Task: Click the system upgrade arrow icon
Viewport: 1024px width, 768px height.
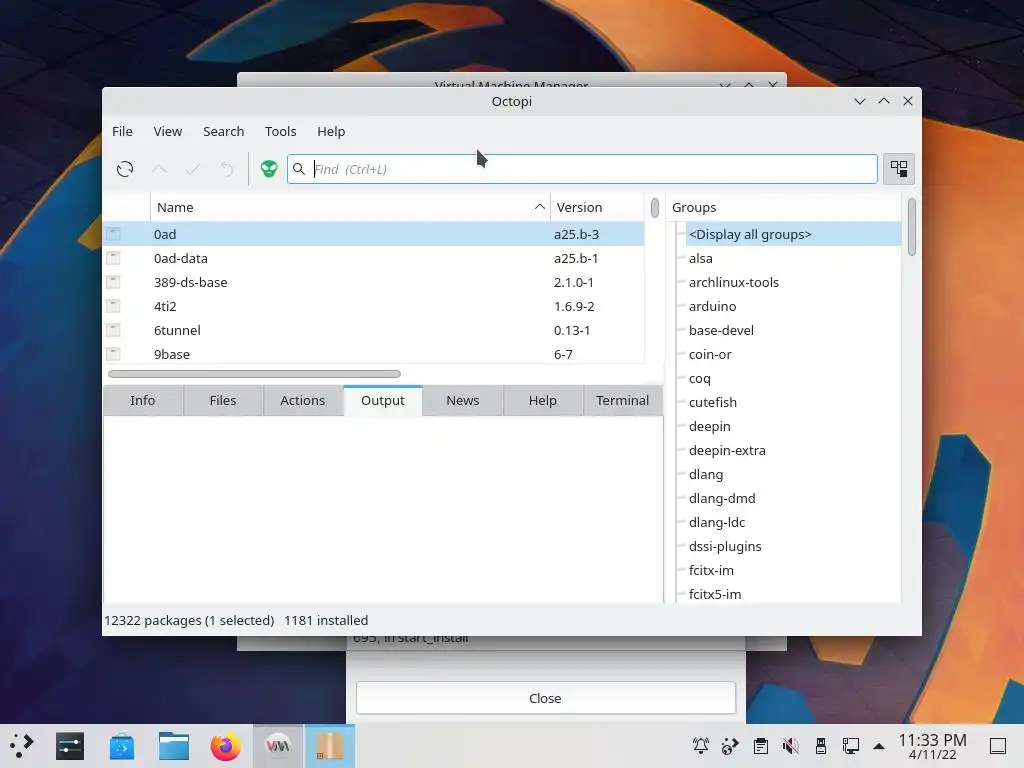Action: [x=159, y=169]
